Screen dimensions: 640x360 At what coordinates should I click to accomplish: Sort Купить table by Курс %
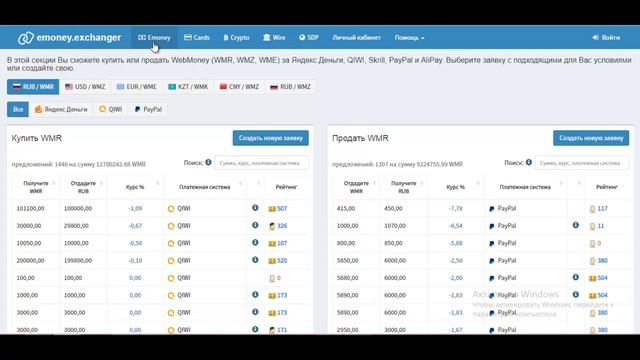(135, 187)
